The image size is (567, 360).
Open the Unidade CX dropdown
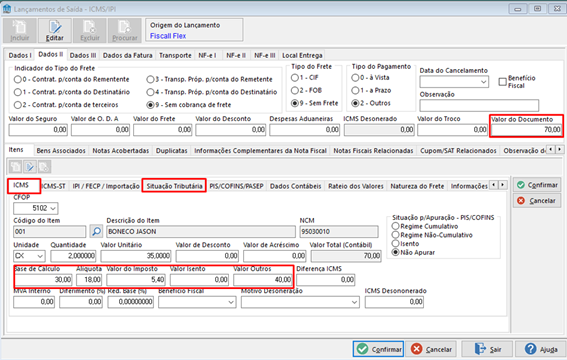[40, 256]
